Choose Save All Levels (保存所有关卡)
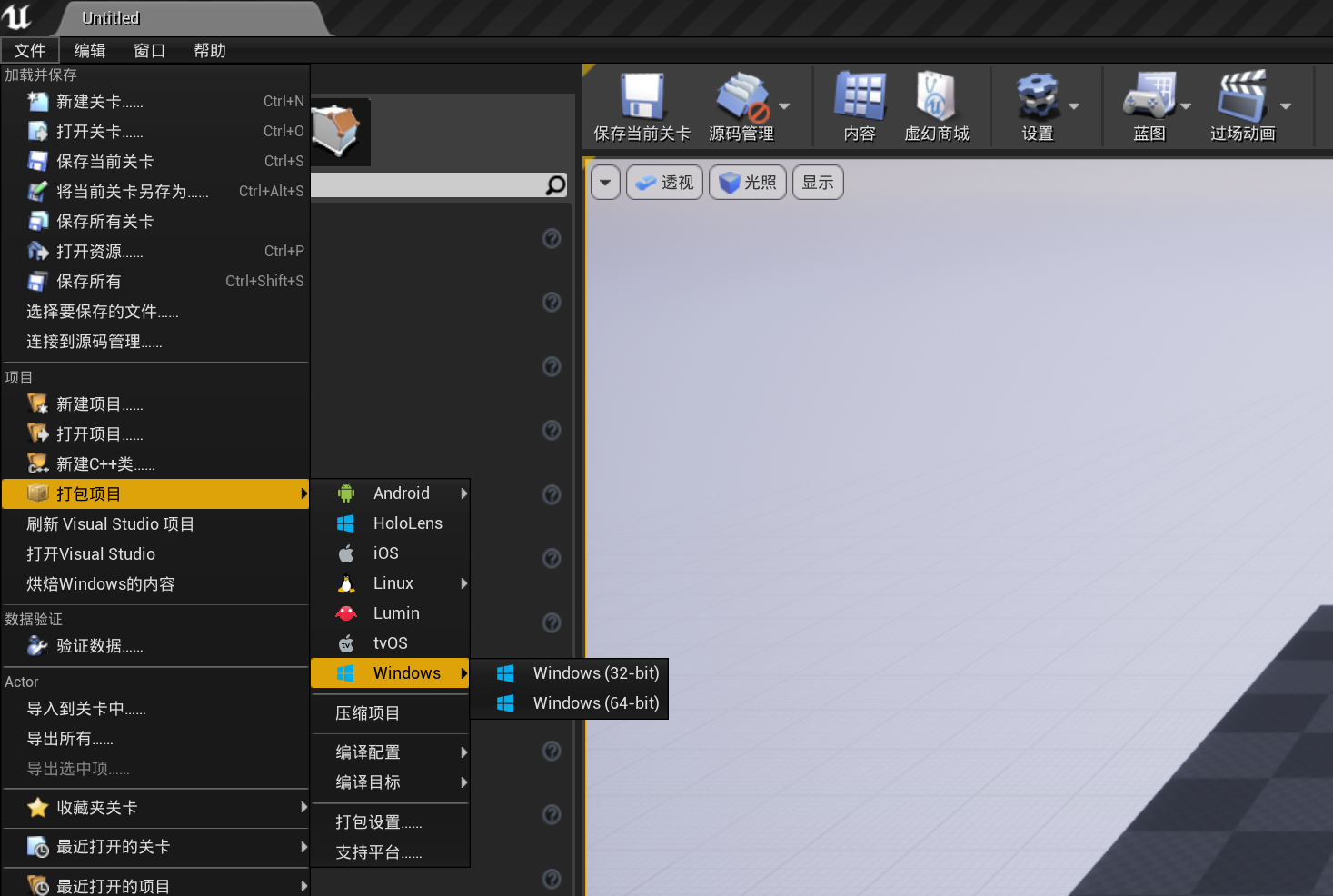The height and width of the screenshot is (896, 1333). (x=155, y=222)
